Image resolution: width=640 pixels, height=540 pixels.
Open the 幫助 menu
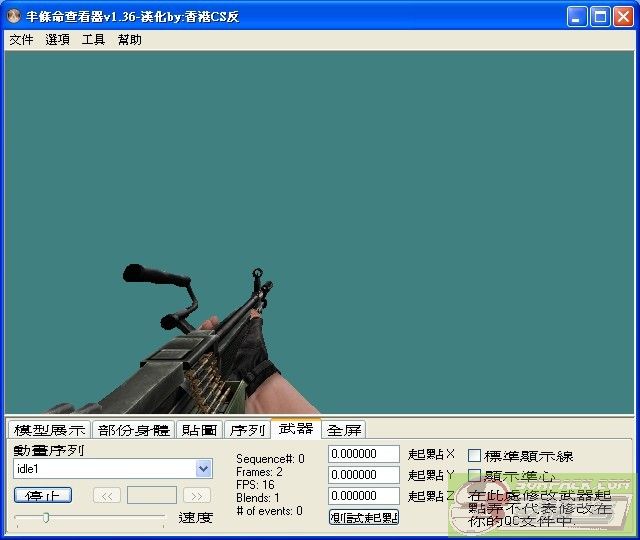pos(129,40)
